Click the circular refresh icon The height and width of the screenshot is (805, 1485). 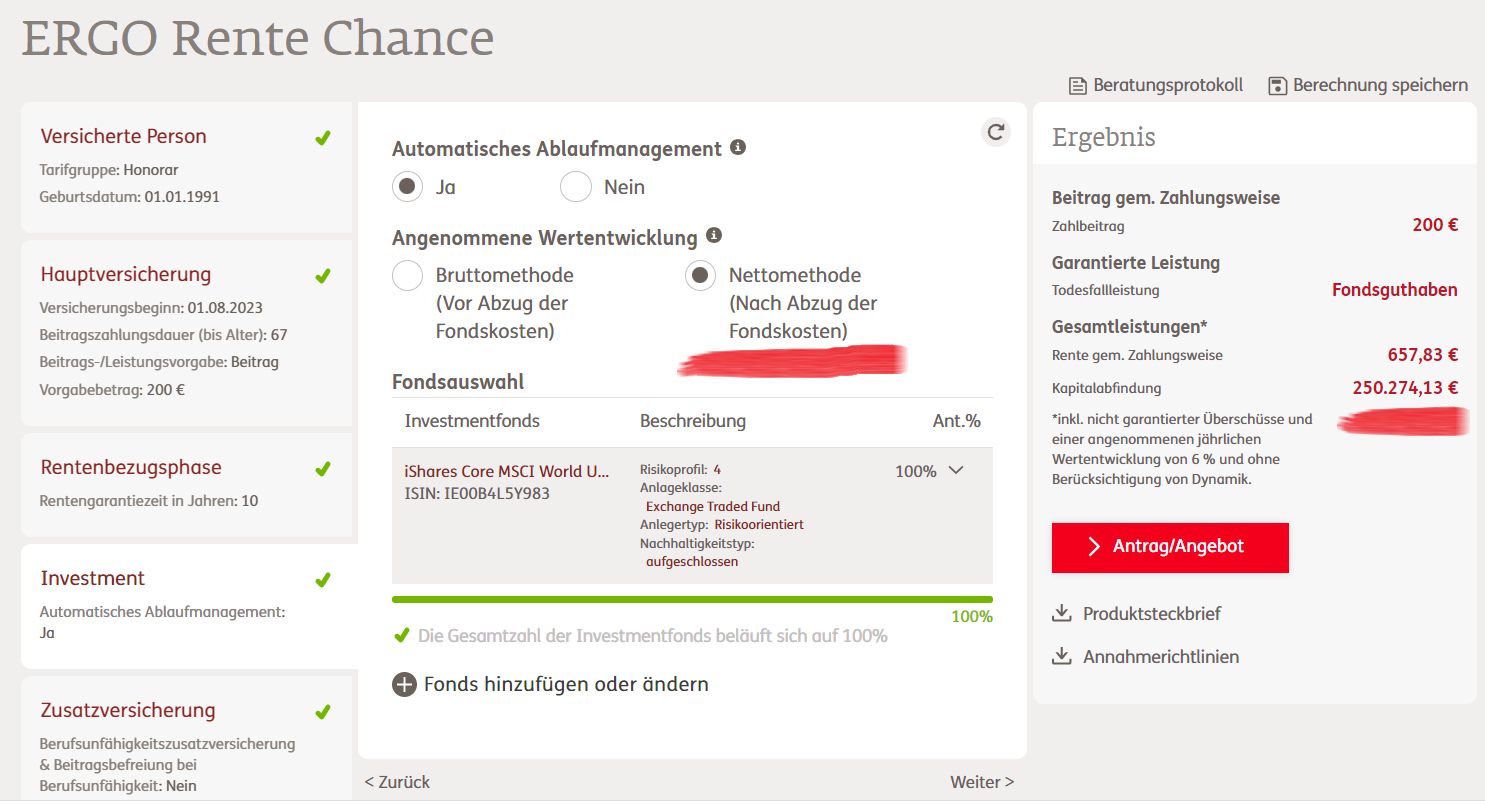pos(995,131)
